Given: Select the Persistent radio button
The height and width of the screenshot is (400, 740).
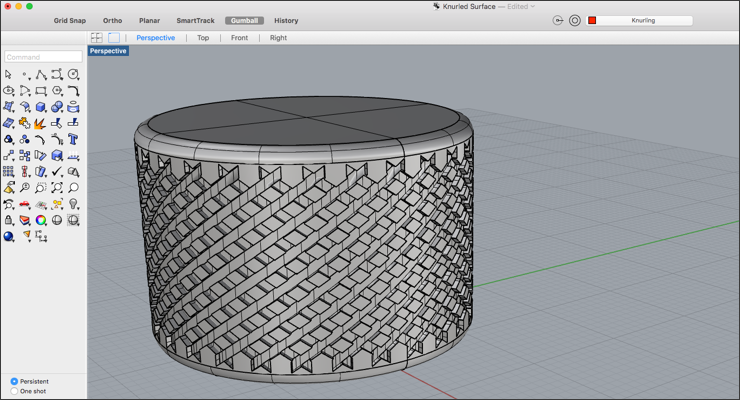Looking at the screenshot, I should click(14, 381).
